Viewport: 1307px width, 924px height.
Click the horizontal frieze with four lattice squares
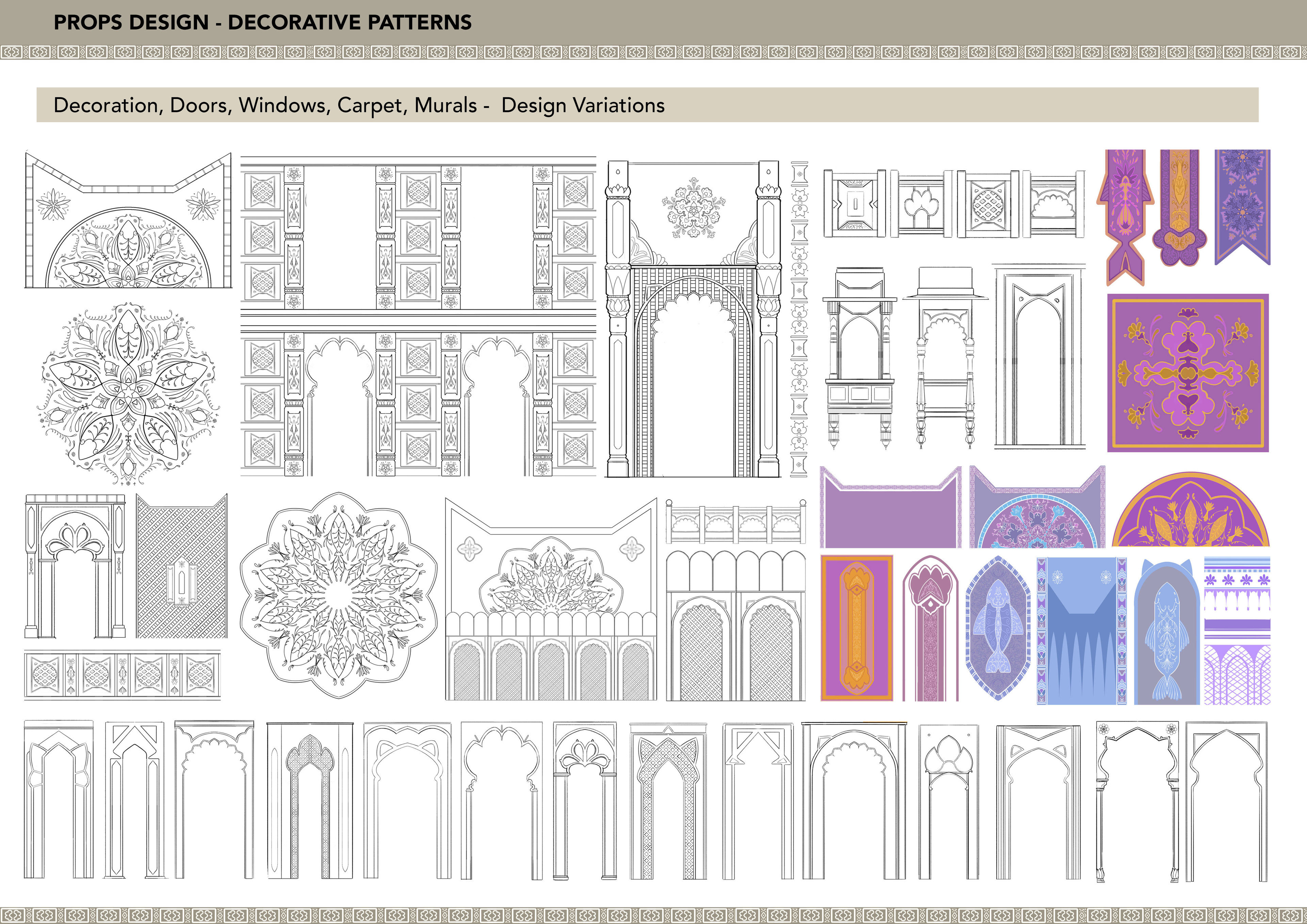tap(123, 675)
